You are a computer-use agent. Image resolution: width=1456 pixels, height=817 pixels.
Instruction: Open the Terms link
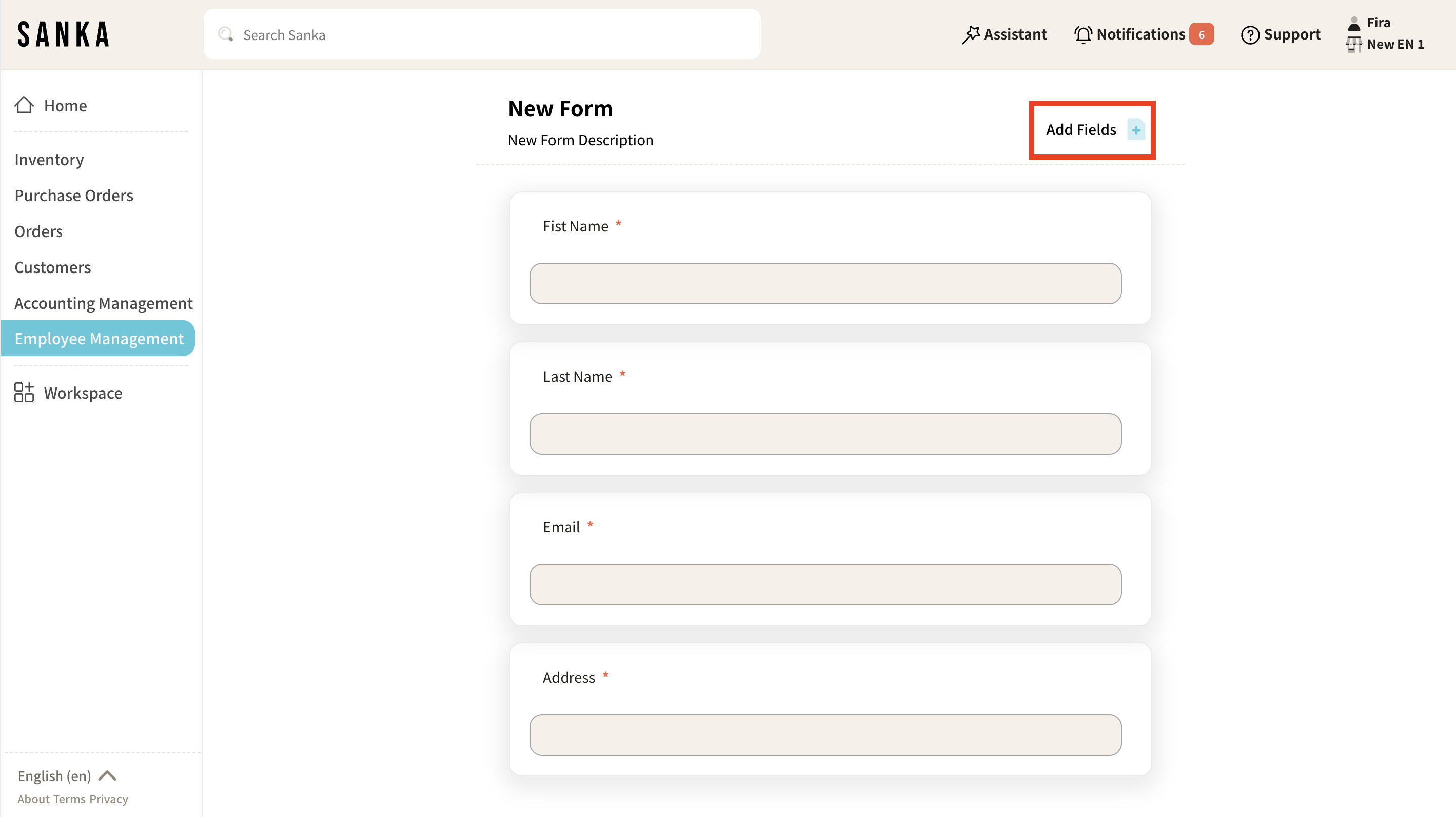pos(69,799)
